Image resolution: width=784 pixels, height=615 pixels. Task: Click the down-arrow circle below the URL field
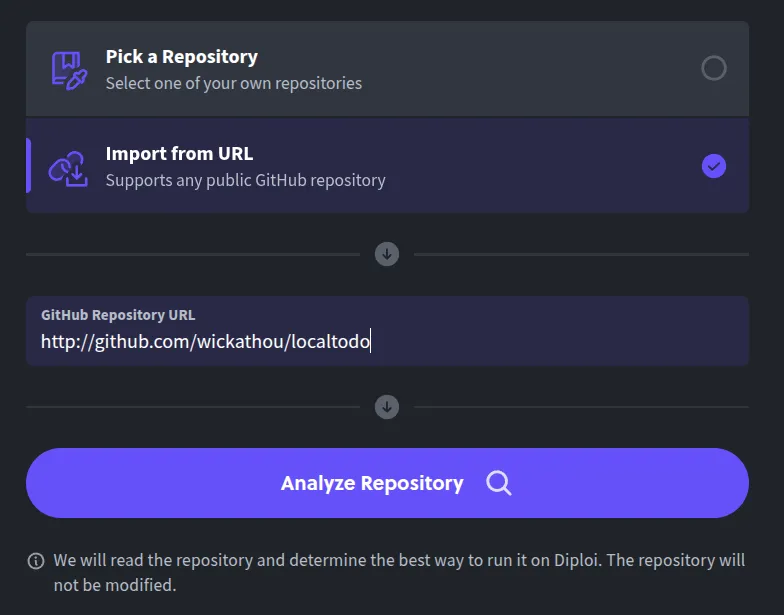tap(387, 407)
